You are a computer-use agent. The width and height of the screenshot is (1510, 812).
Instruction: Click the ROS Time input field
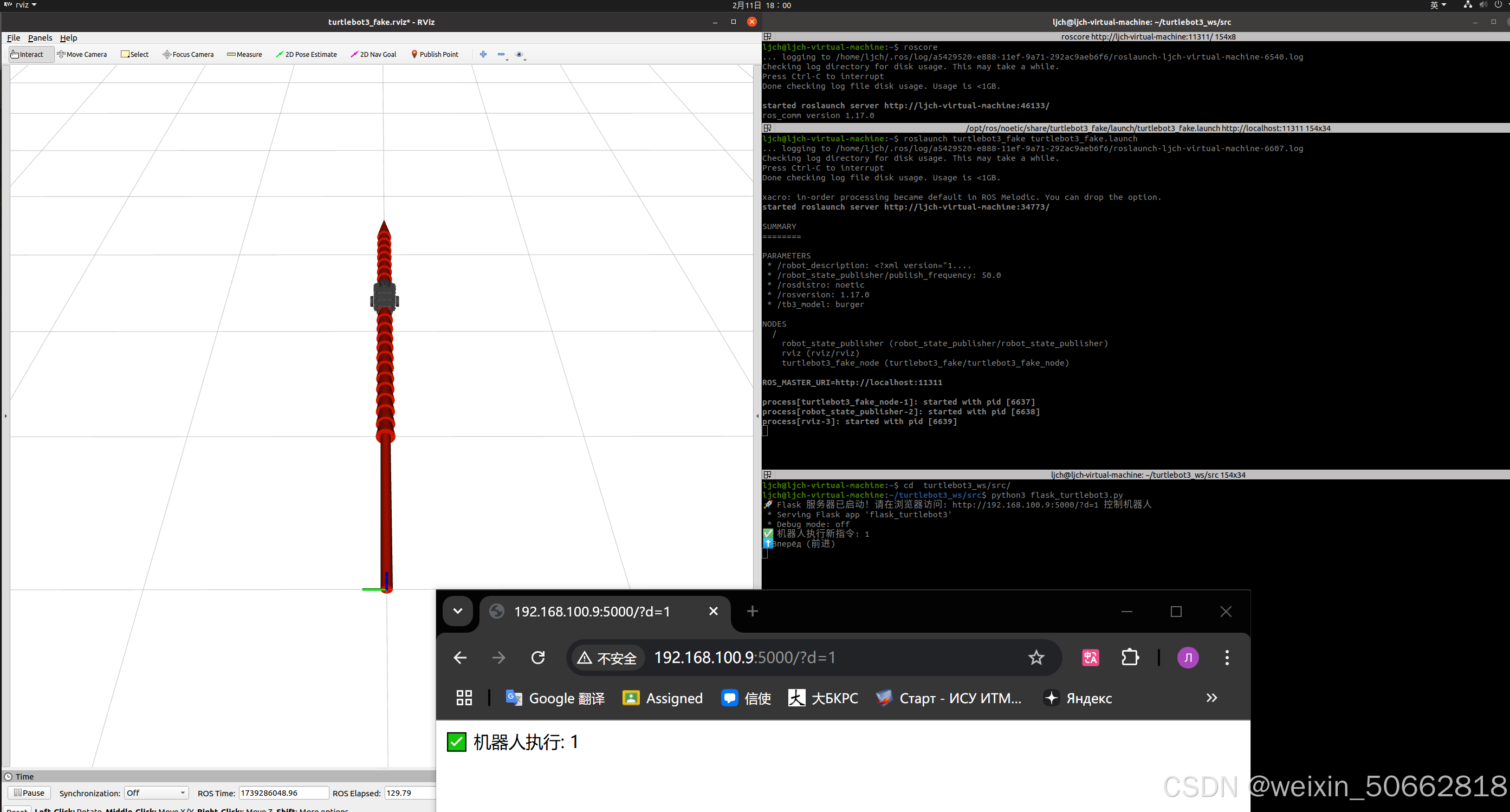point(283,792)
